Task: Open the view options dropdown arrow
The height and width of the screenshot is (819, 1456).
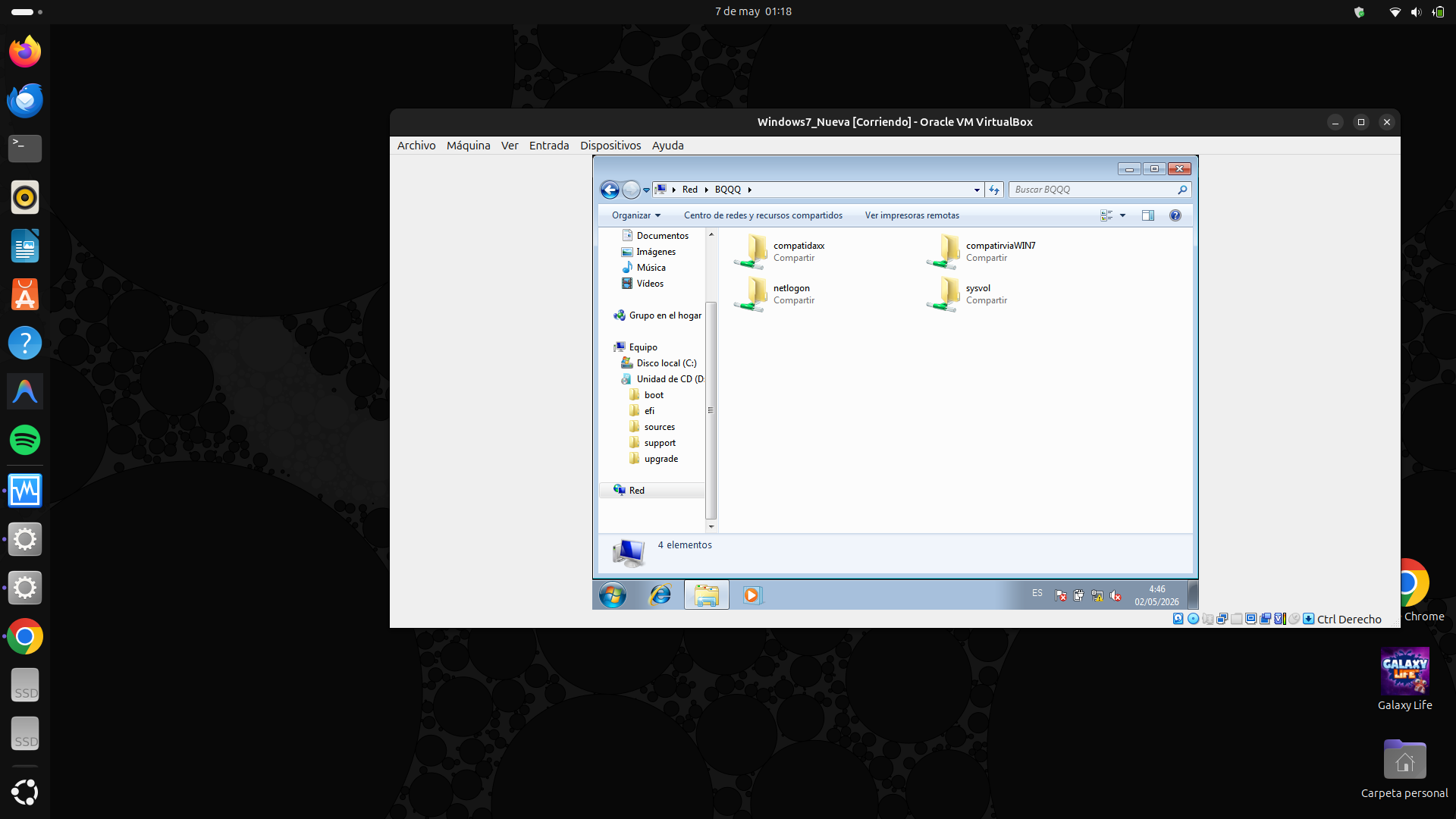Action: click(x=1123, y=215)
